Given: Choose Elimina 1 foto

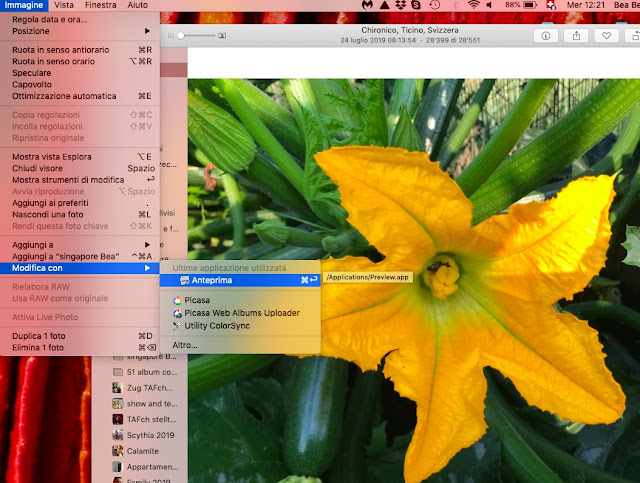Looking at the screenshot, I should [80, 348].
